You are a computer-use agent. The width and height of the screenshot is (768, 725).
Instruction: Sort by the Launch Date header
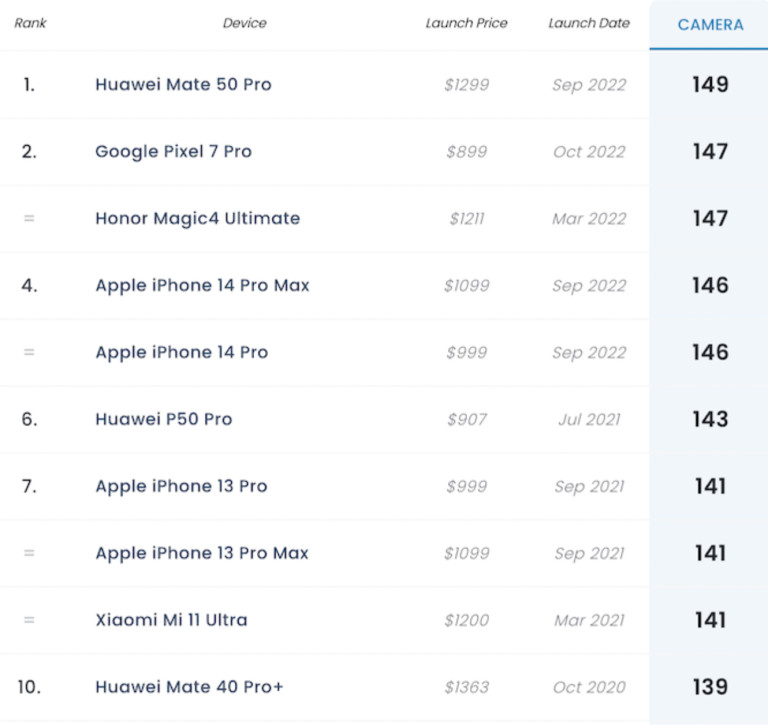tap(589, 23)
